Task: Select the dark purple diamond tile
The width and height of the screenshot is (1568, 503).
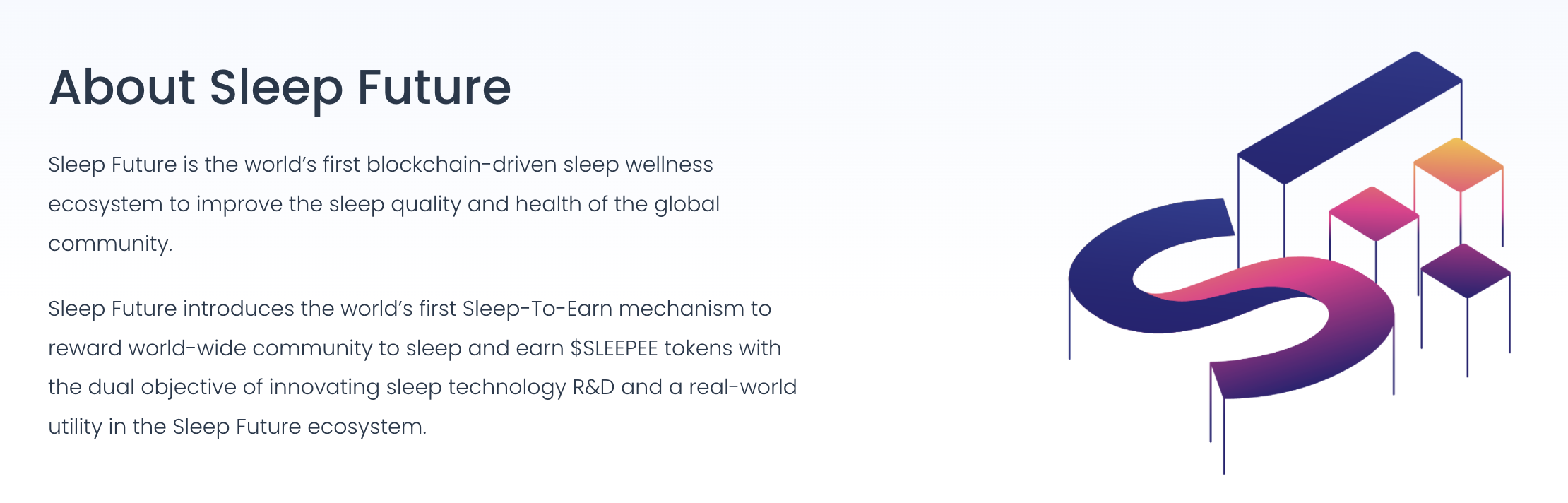Action: 1466,271
